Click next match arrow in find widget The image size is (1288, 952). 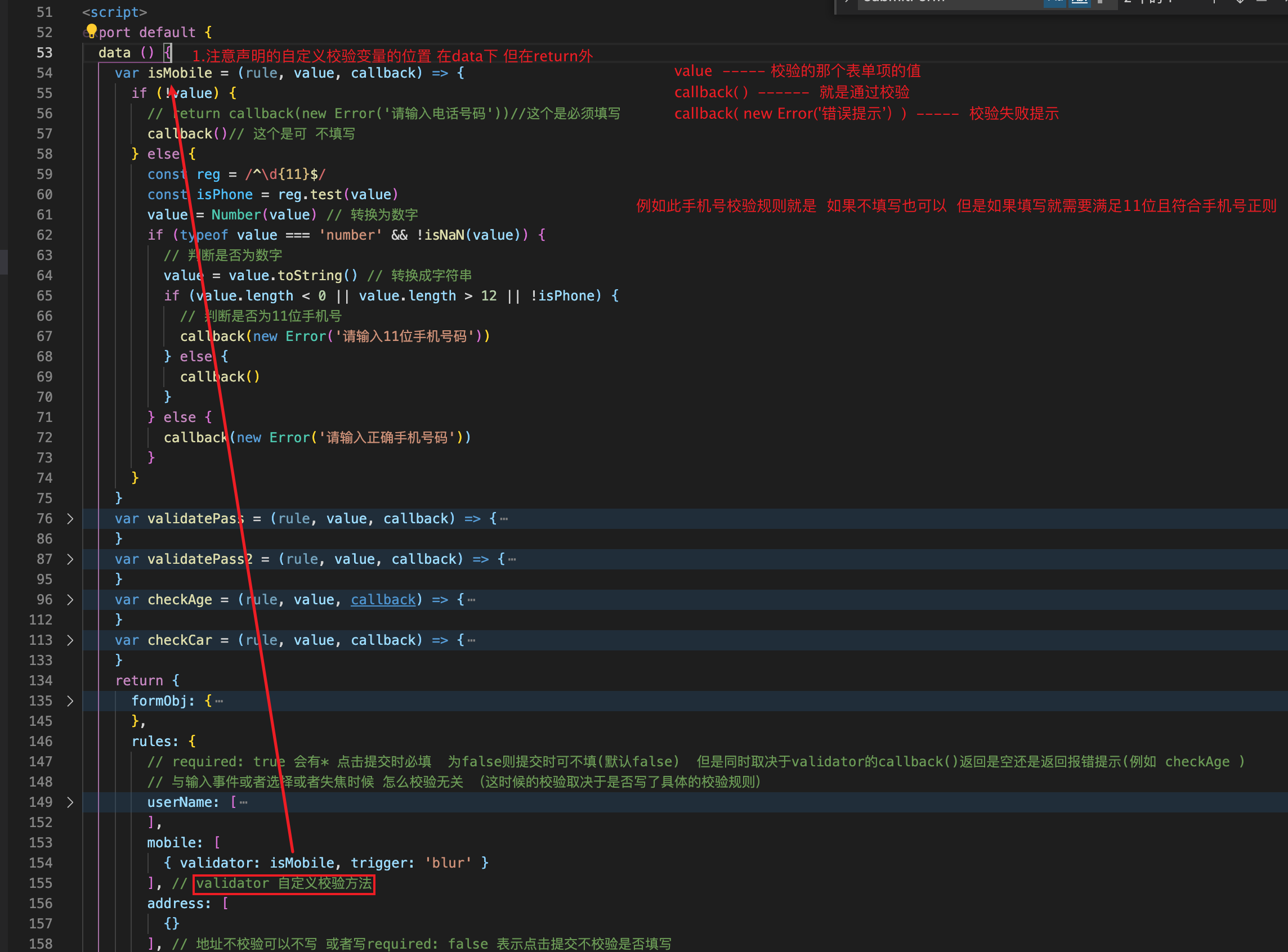pos(1240,2)
